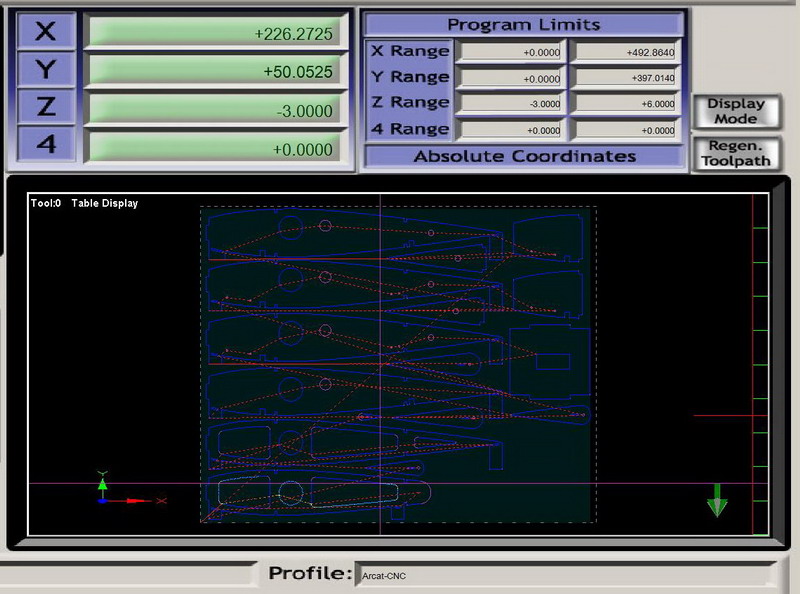Image resolution: width=800 pixels, height=594 pixels.
Task: Click the X axis zero button
Action: coord(45,31)
